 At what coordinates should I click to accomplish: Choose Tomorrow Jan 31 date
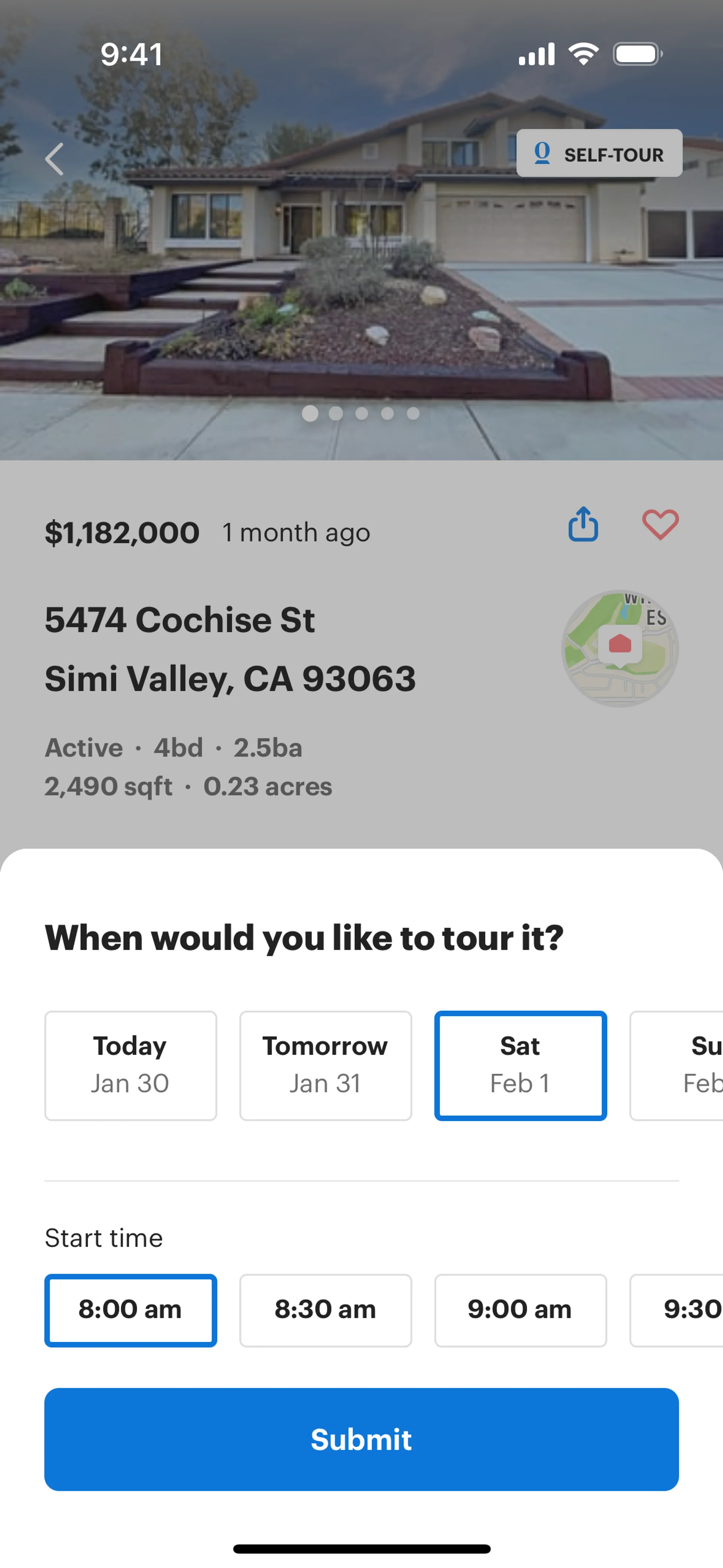tap(325, 1065)
